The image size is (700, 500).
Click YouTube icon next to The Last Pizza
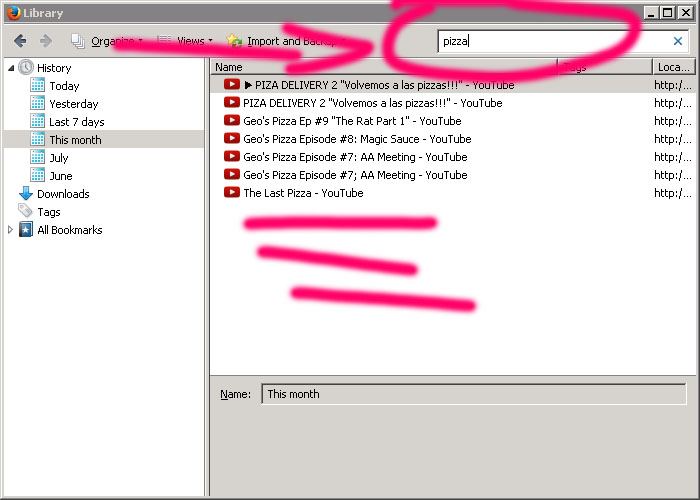tap(232, 192)
